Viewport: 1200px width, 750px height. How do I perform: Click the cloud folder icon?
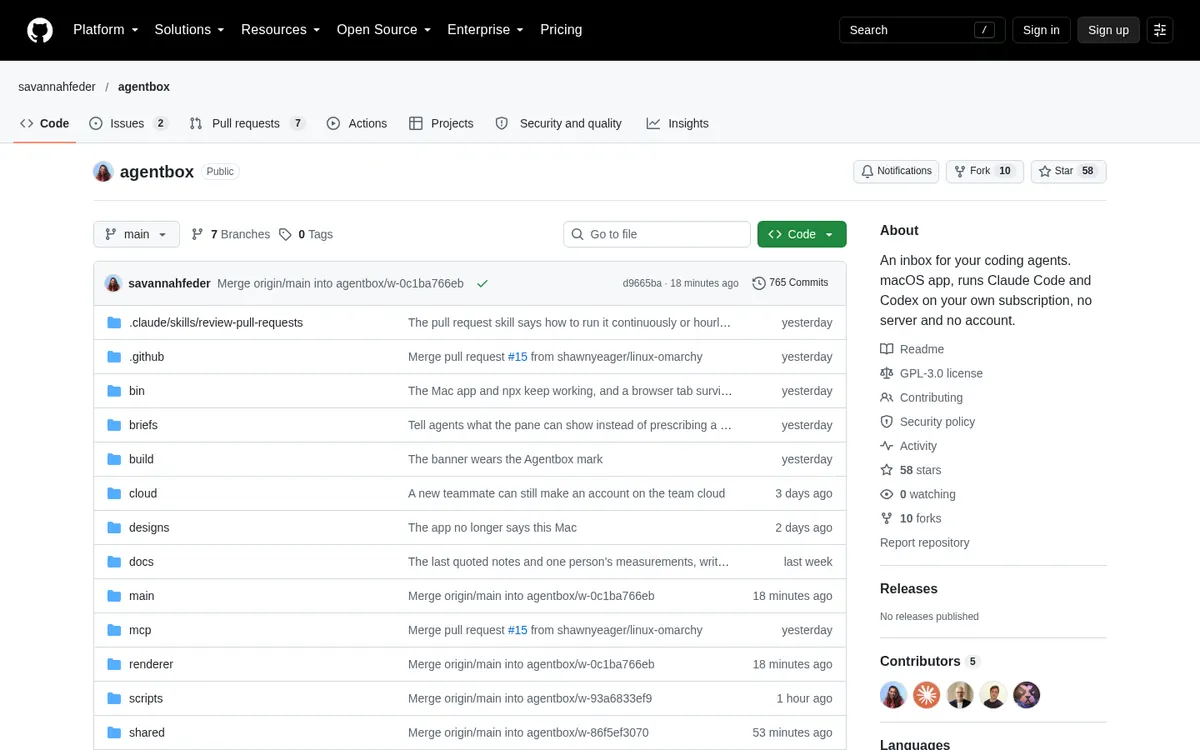[114, 493]
